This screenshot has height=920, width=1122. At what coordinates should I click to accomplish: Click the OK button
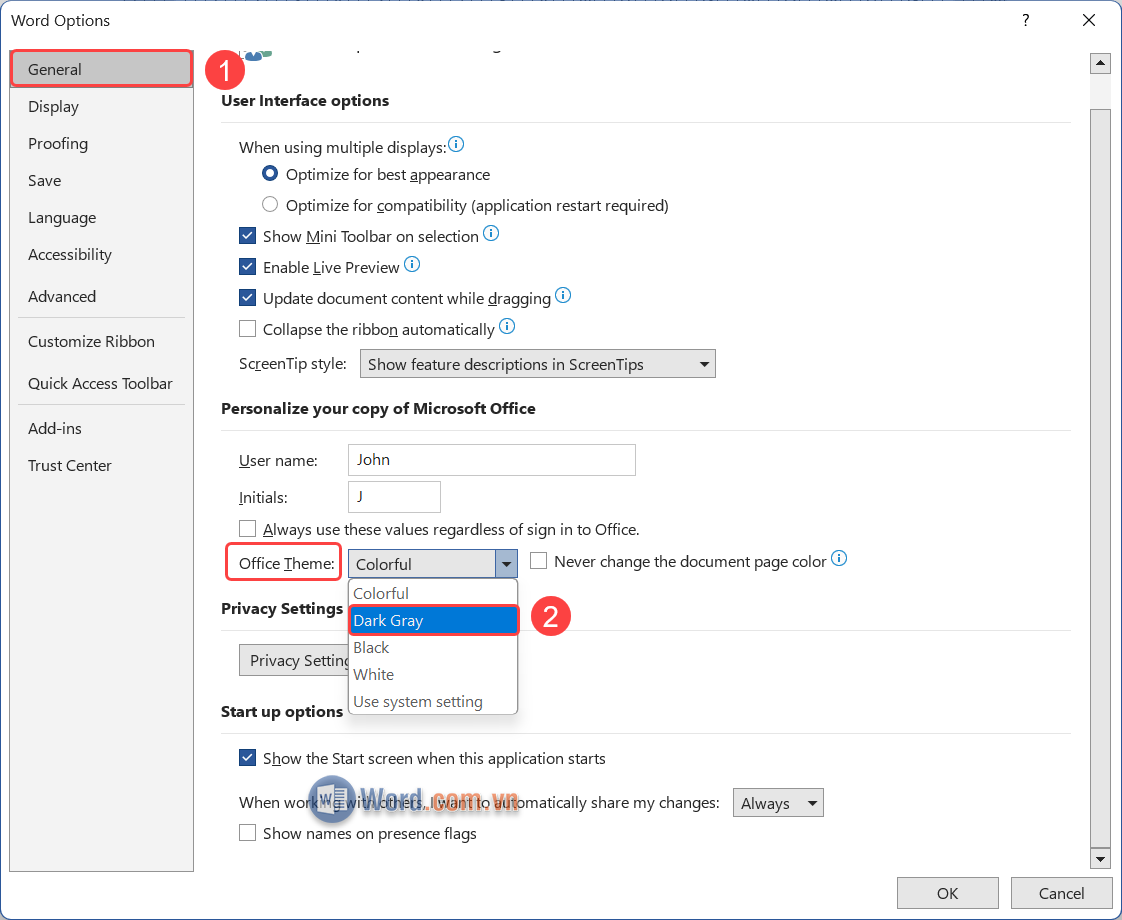pyautogui.click(x=947, y=893)
